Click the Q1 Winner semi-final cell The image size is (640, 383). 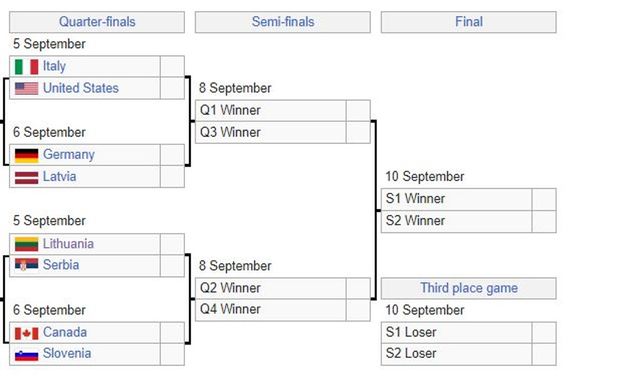271,110
